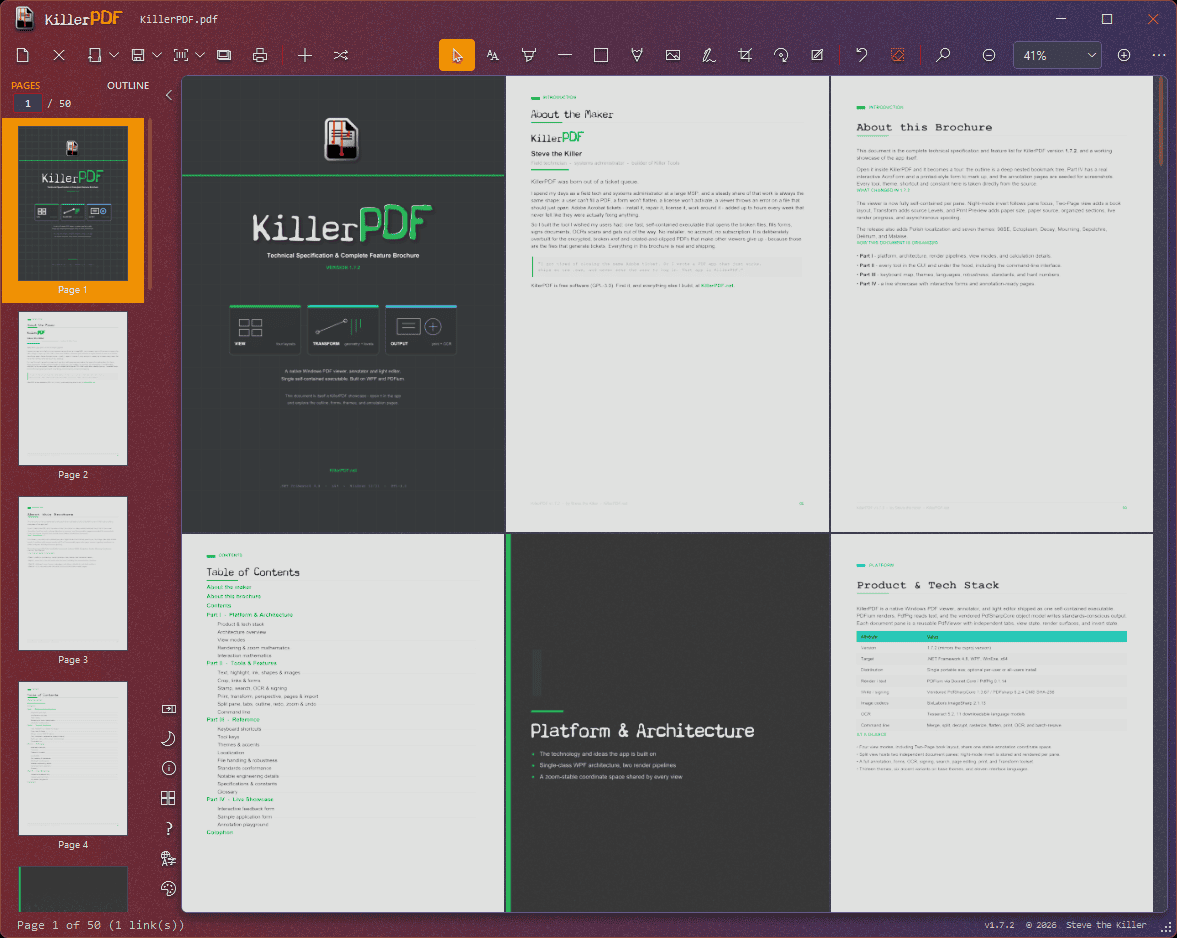The image size is (1177, 938).
Task: Click '© 2026 Steve the Killer' in the status bar
Action: pos(1085,925)
